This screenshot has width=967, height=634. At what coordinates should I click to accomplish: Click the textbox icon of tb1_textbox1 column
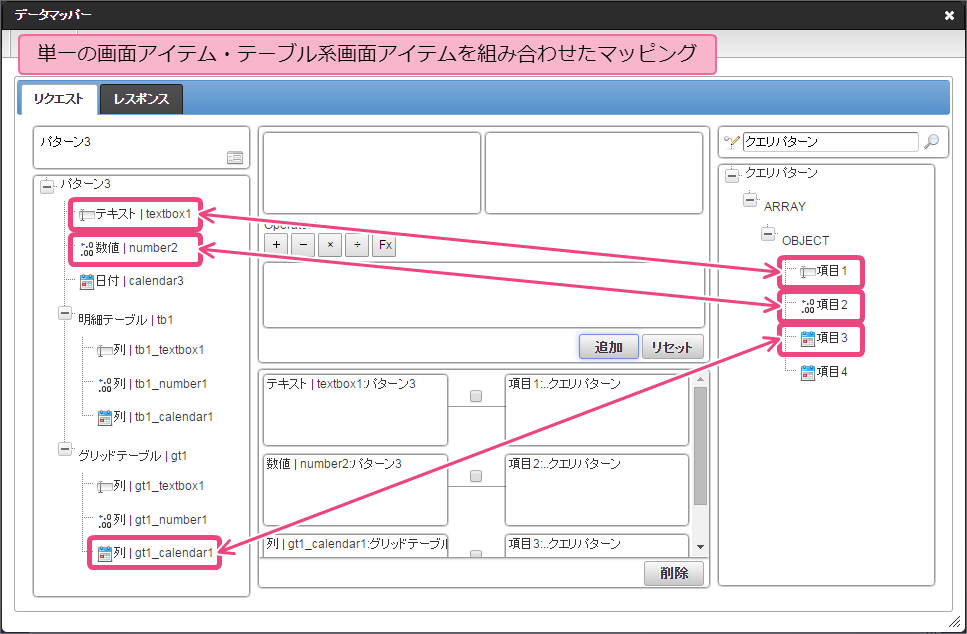104,350
